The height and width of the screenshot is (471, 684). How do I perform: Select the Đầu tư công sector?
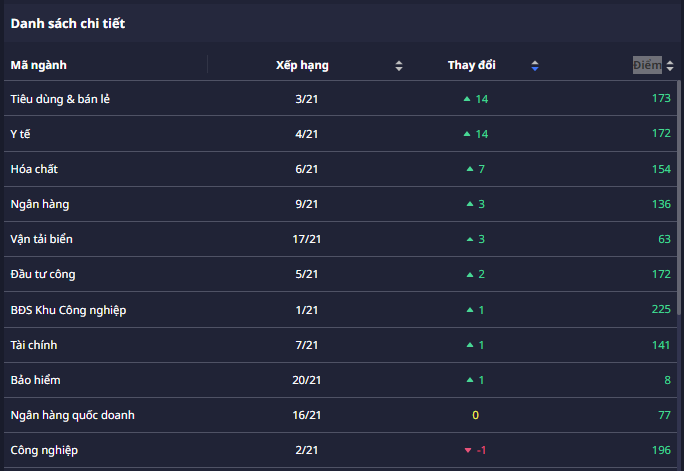(x=43, y=274)
